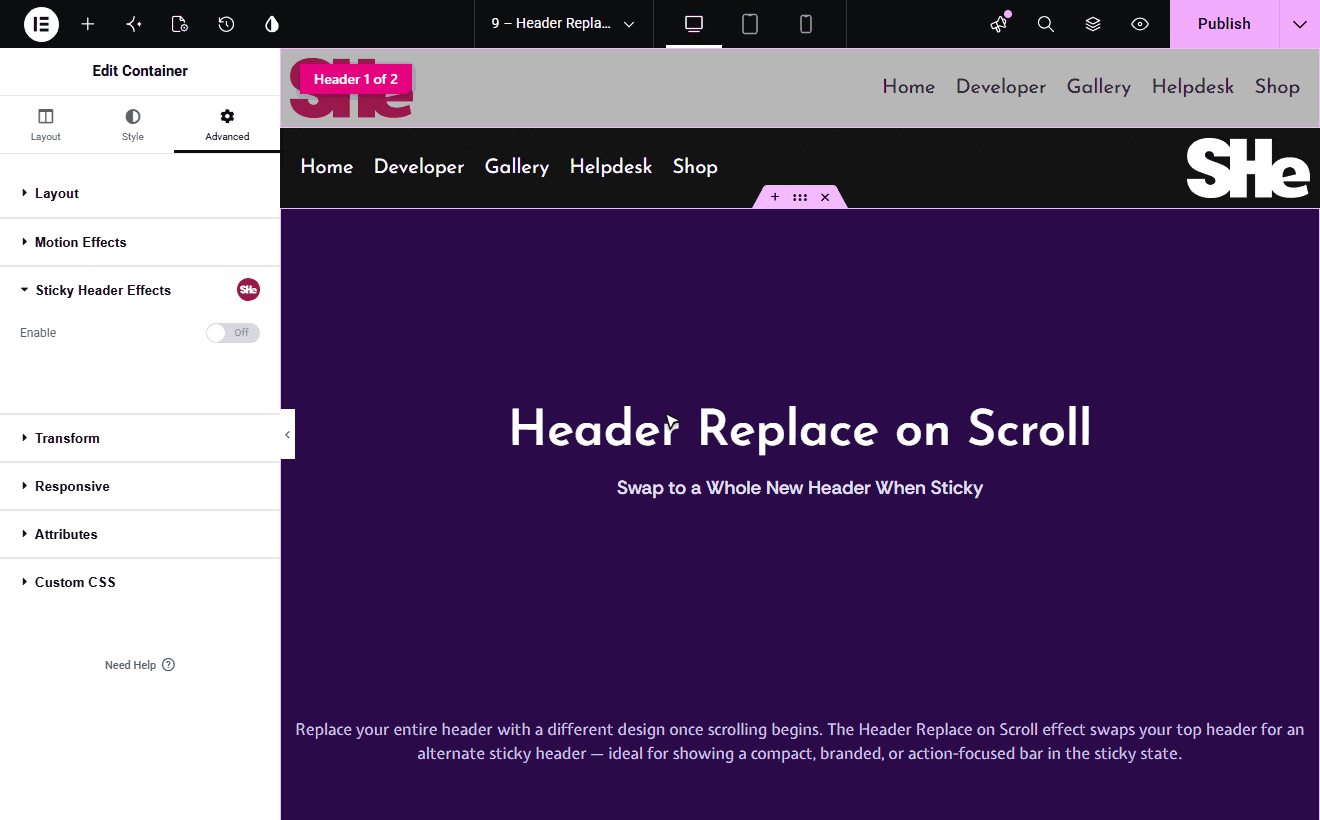Open the revision History icon
Screen dimensions: 1320x820
click(226, 24)
